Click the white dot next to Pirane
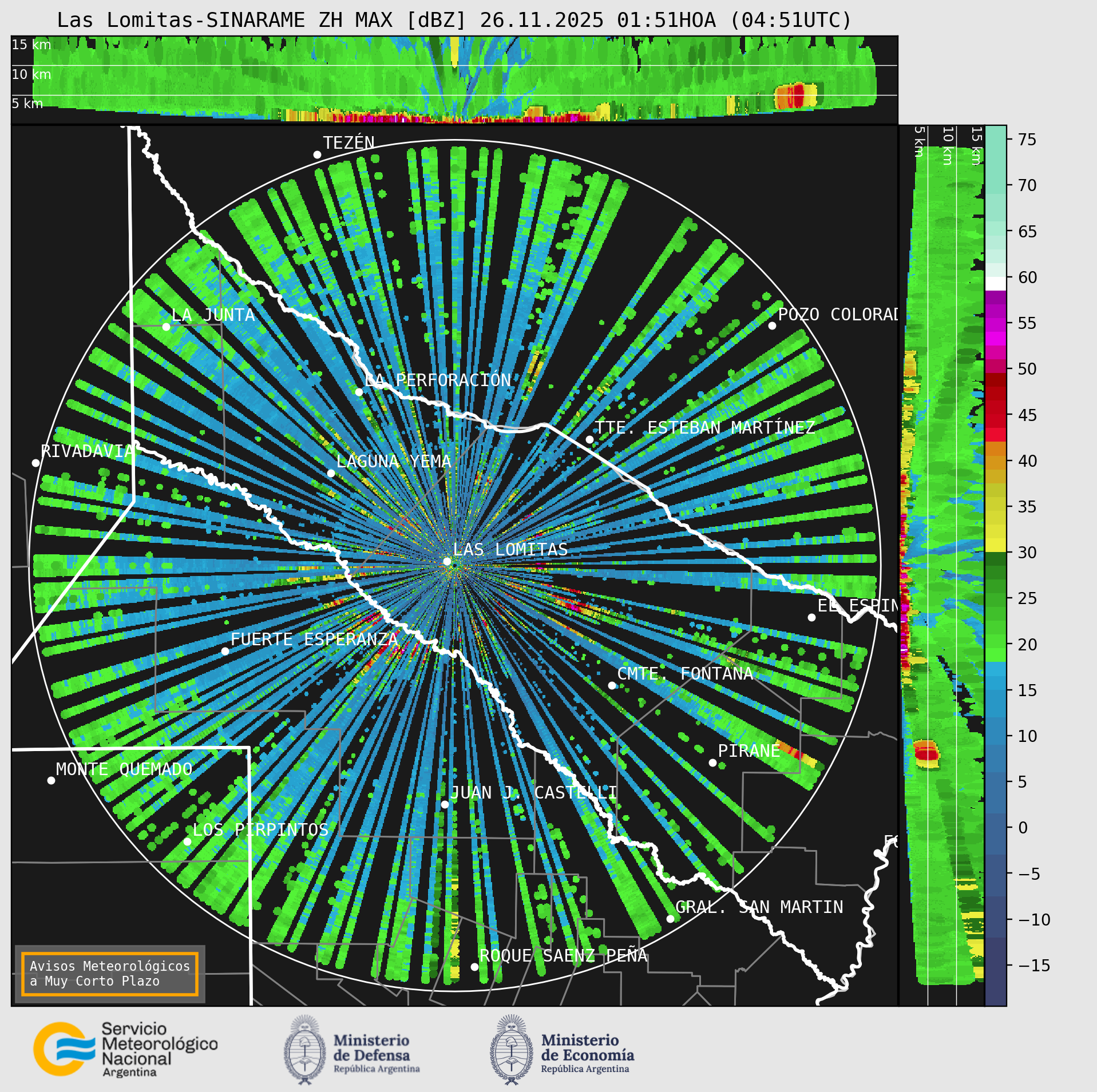Image resolution: width=1097 pixels, height=1092 pixels. point(712,763)
